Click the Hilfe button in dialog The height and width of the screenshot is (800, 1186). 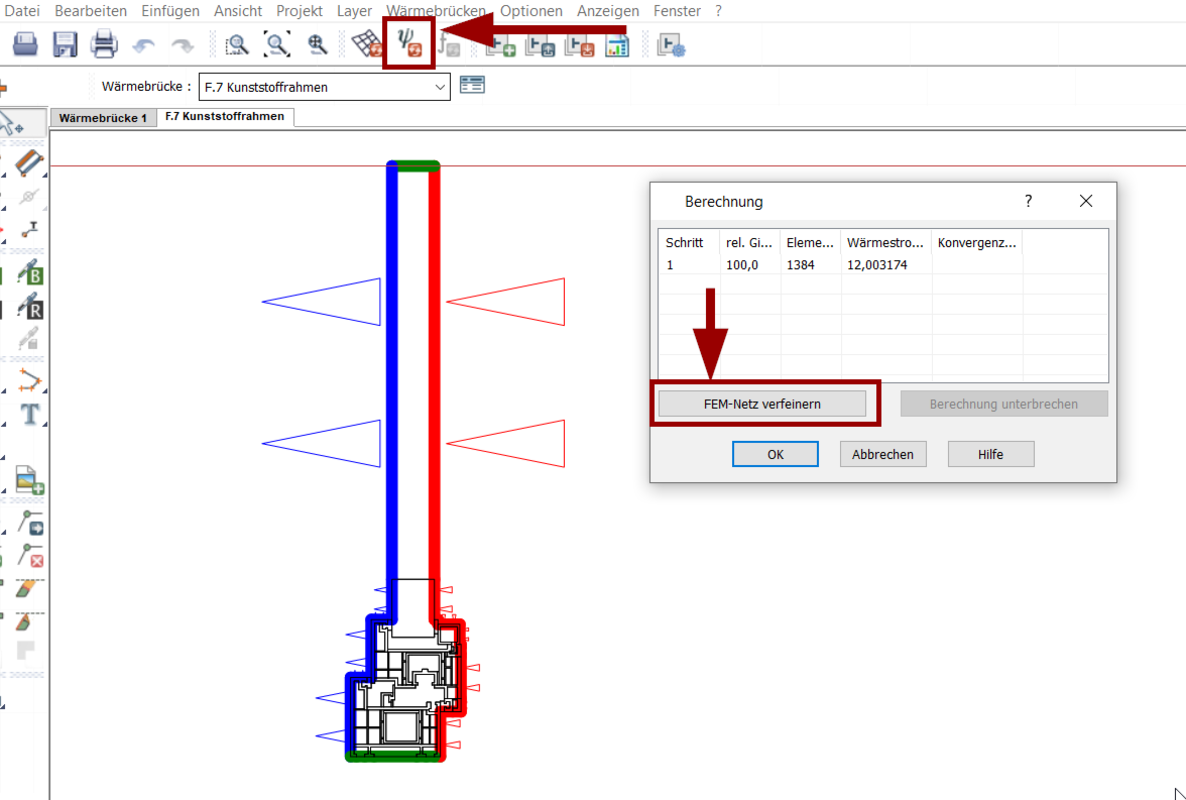[990, 454]
